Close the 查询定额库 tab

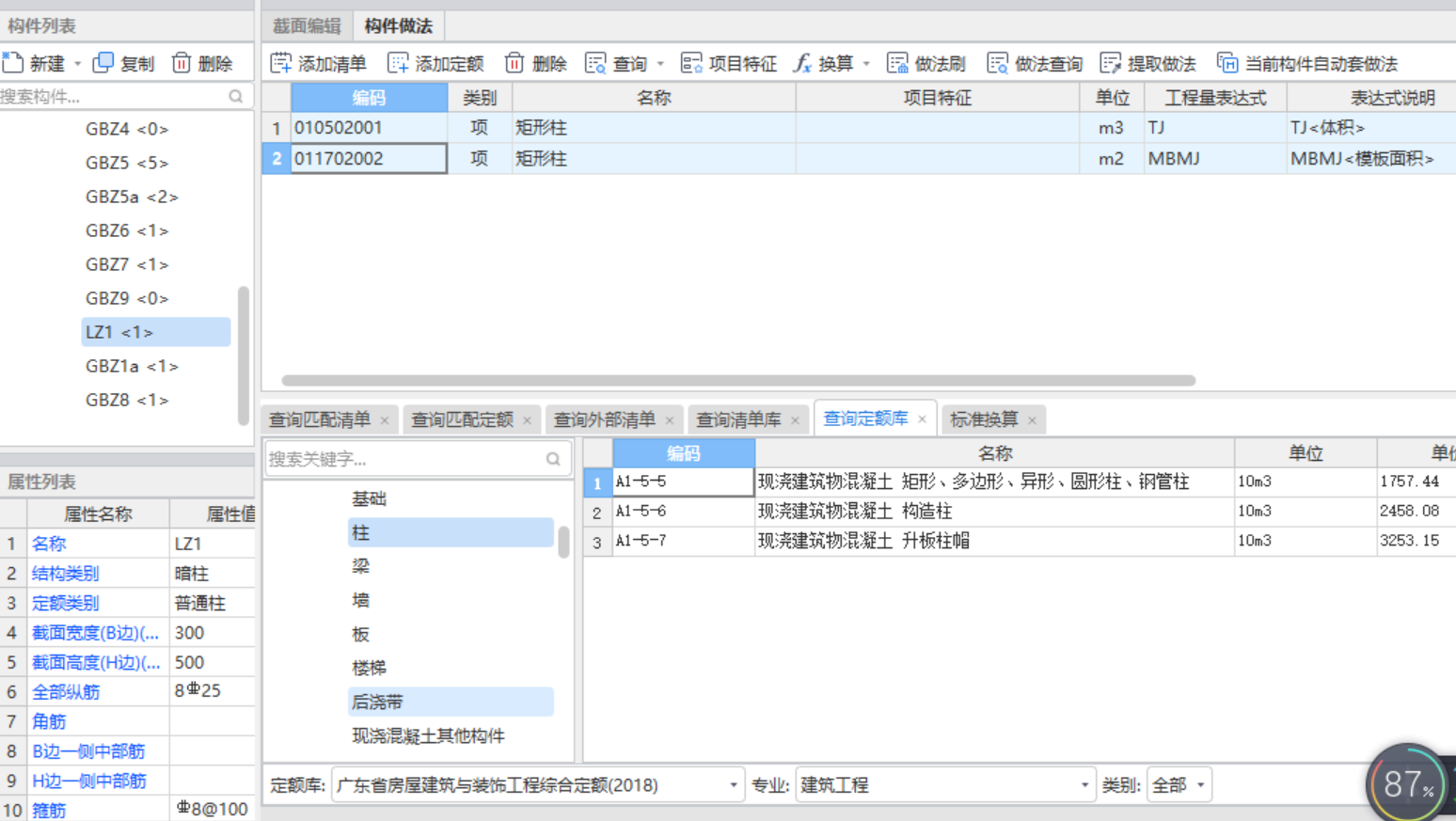923,419
